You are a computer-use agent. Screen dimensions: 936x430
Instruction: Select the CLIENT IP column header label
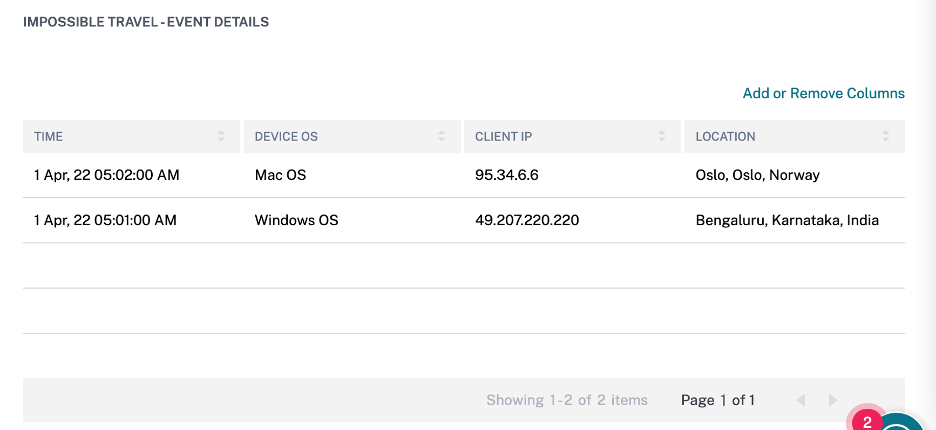(x=502, y=136)
